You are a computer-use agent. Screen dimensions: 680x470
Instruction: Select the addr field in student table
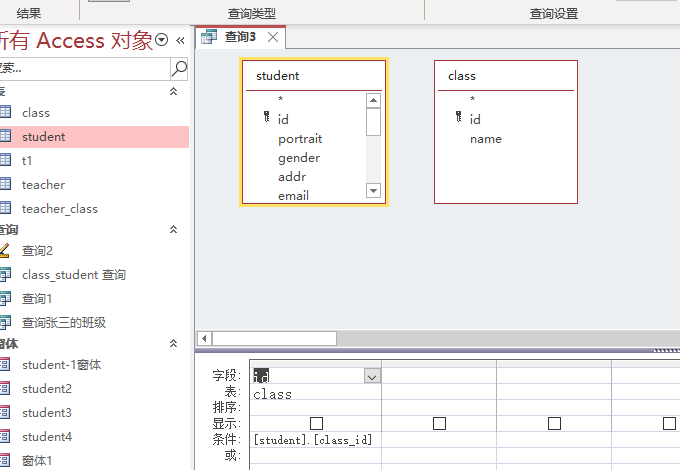292,177
